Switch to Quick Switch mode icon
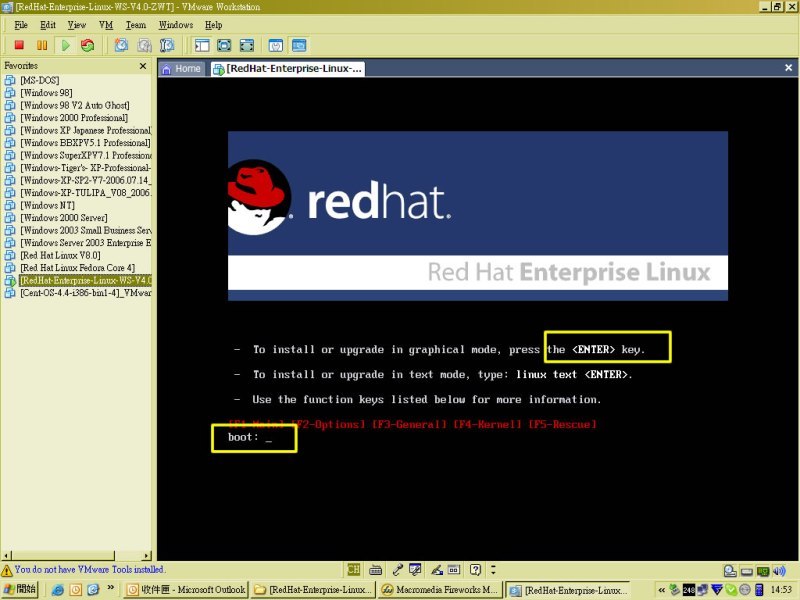Screen dimensions: 800x600 (224, 45)
